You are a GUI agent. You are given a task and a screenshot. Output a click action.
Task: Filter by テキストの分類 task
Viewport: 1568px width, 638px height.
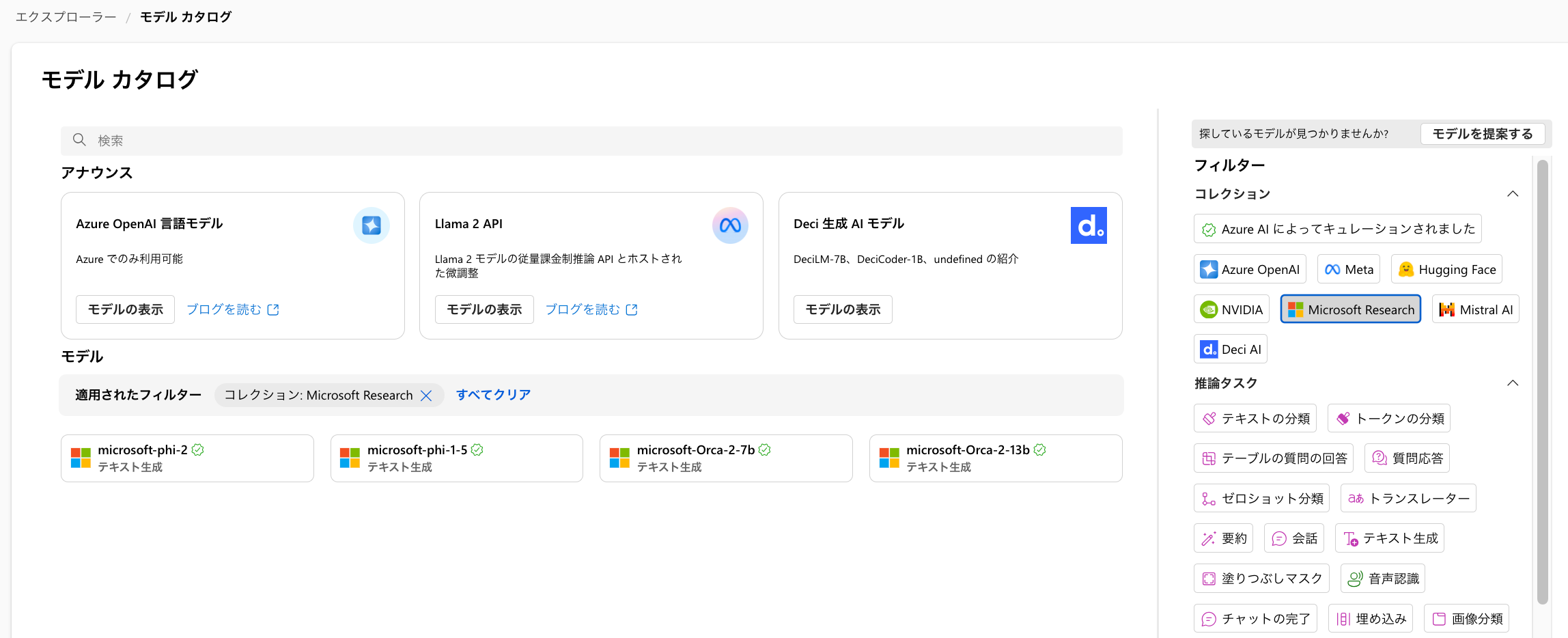point(1255,418)
